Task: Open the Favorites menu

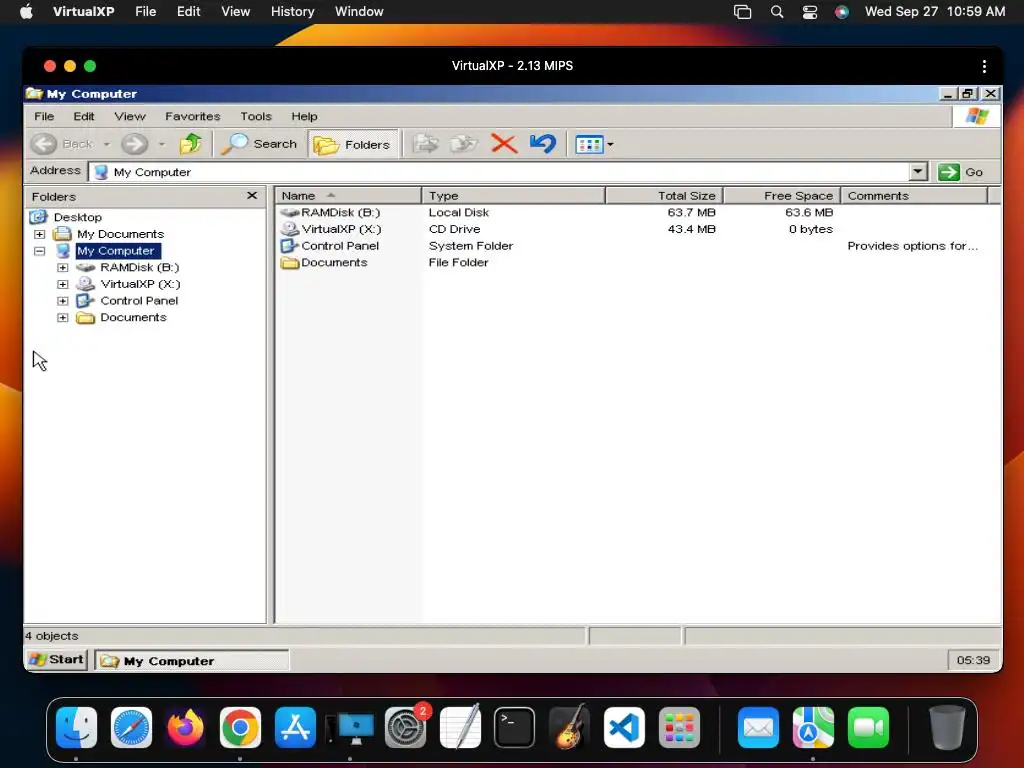Action: 193,116
